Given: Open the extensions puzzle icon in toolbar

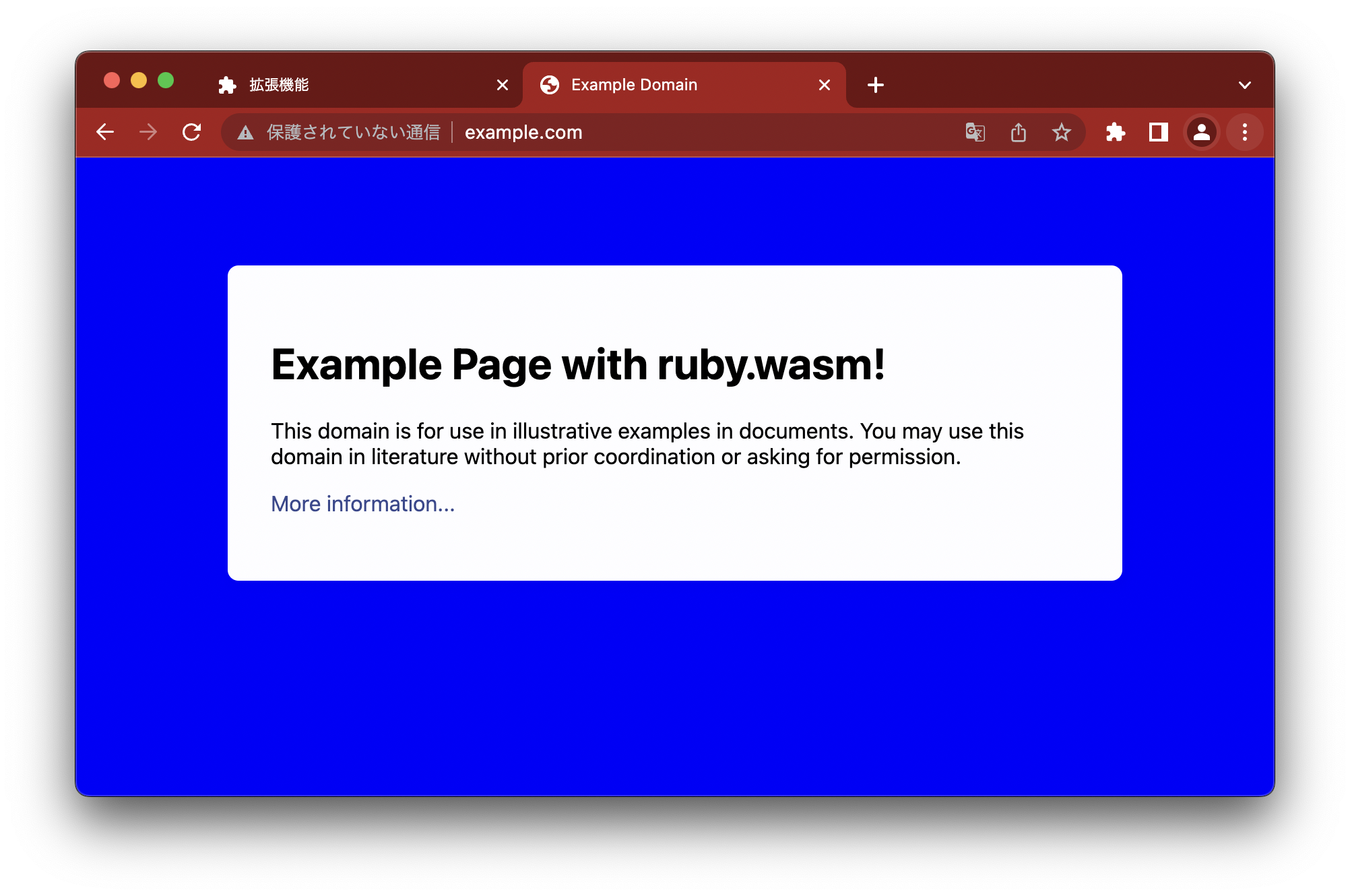Looking at the screenshot, I should (x=1116, y=132).
